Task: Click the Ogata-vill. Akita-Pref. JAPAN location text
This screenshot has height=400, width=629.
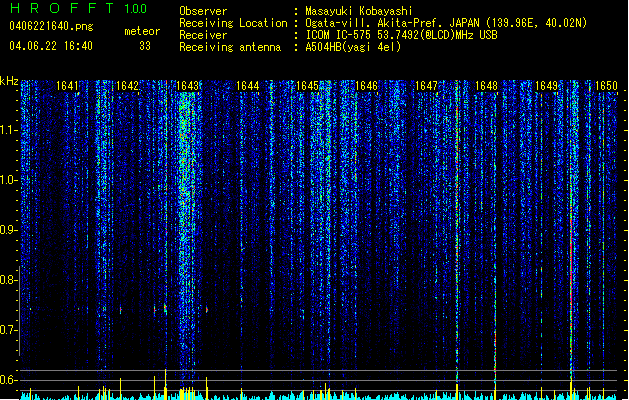Action: 446,23
